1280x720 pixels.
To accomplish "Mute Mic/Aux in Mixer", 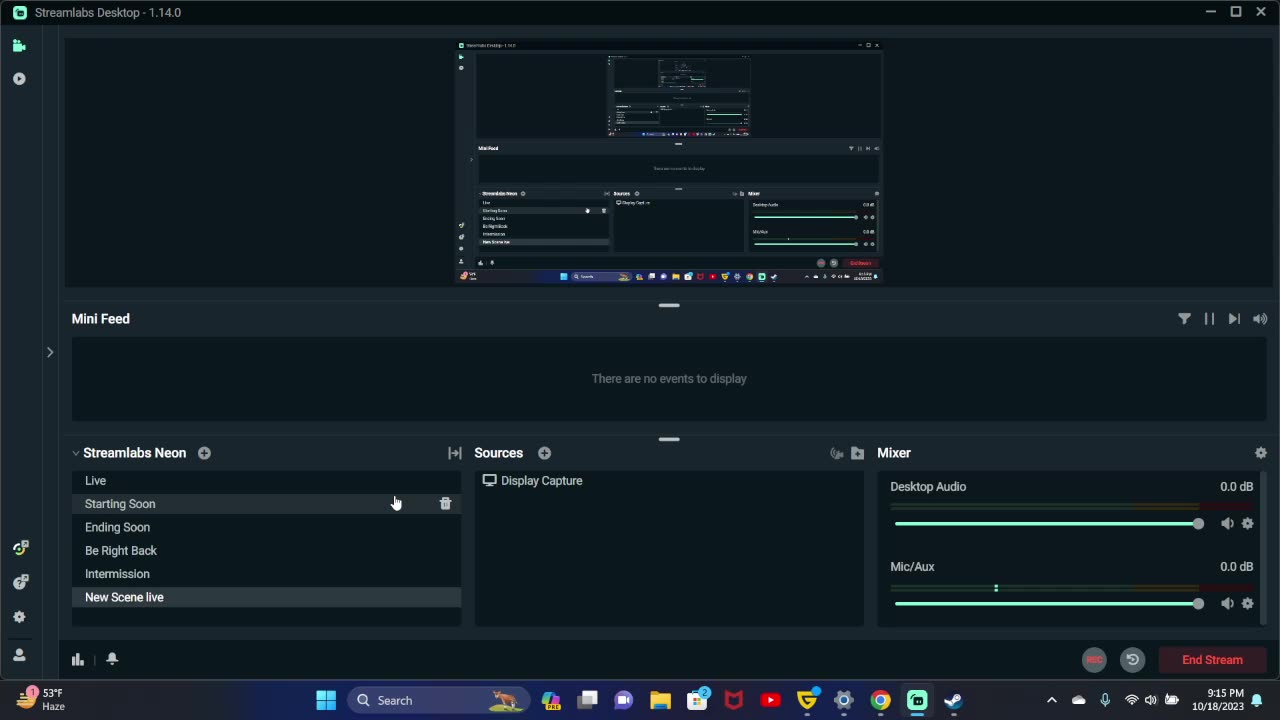I will click(x=1227, y=604).
